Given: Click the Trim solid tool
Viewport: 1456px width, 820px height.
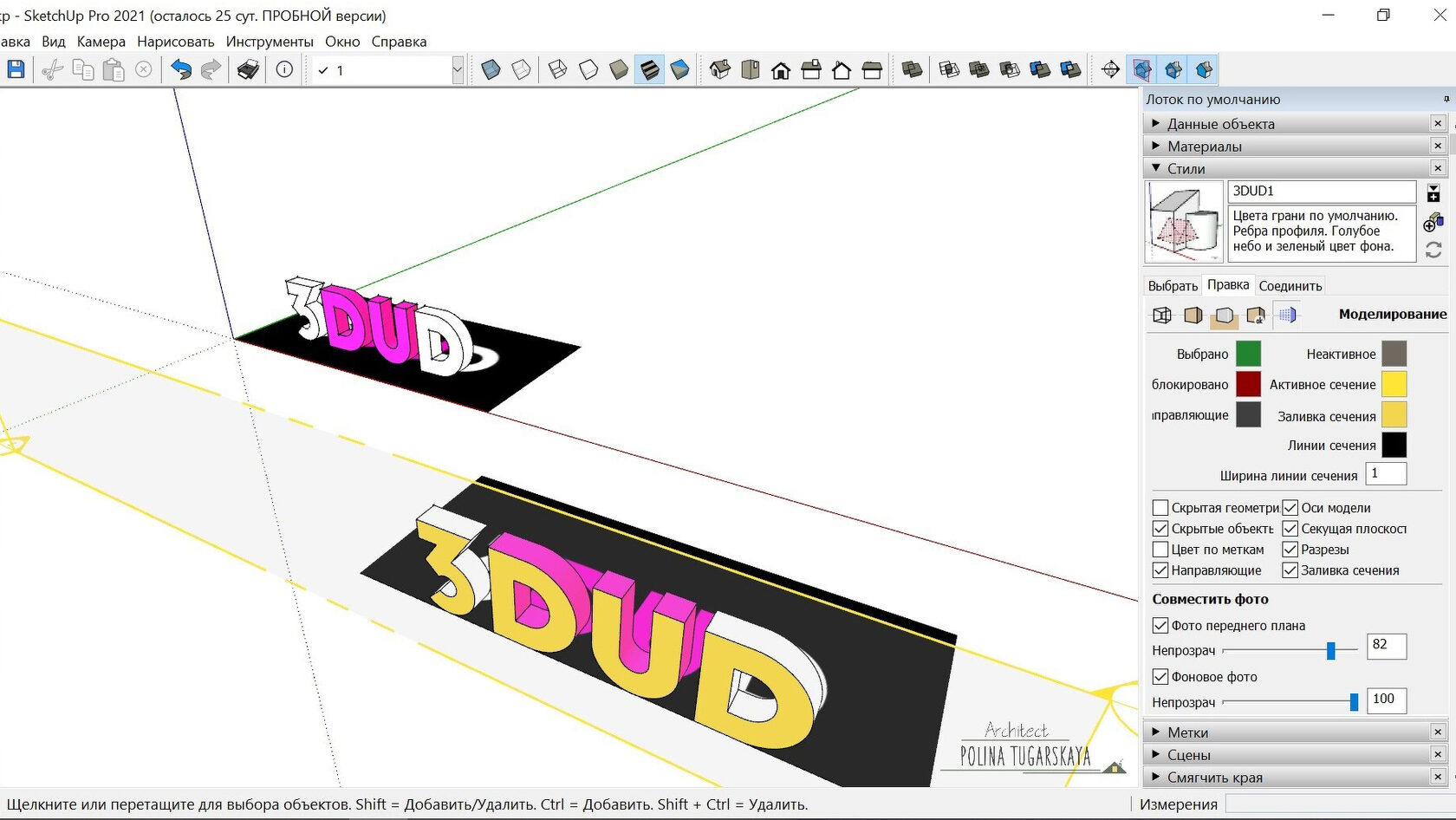Looking at the screenshot, I should pyautogui.click(x=1040, y=69).
